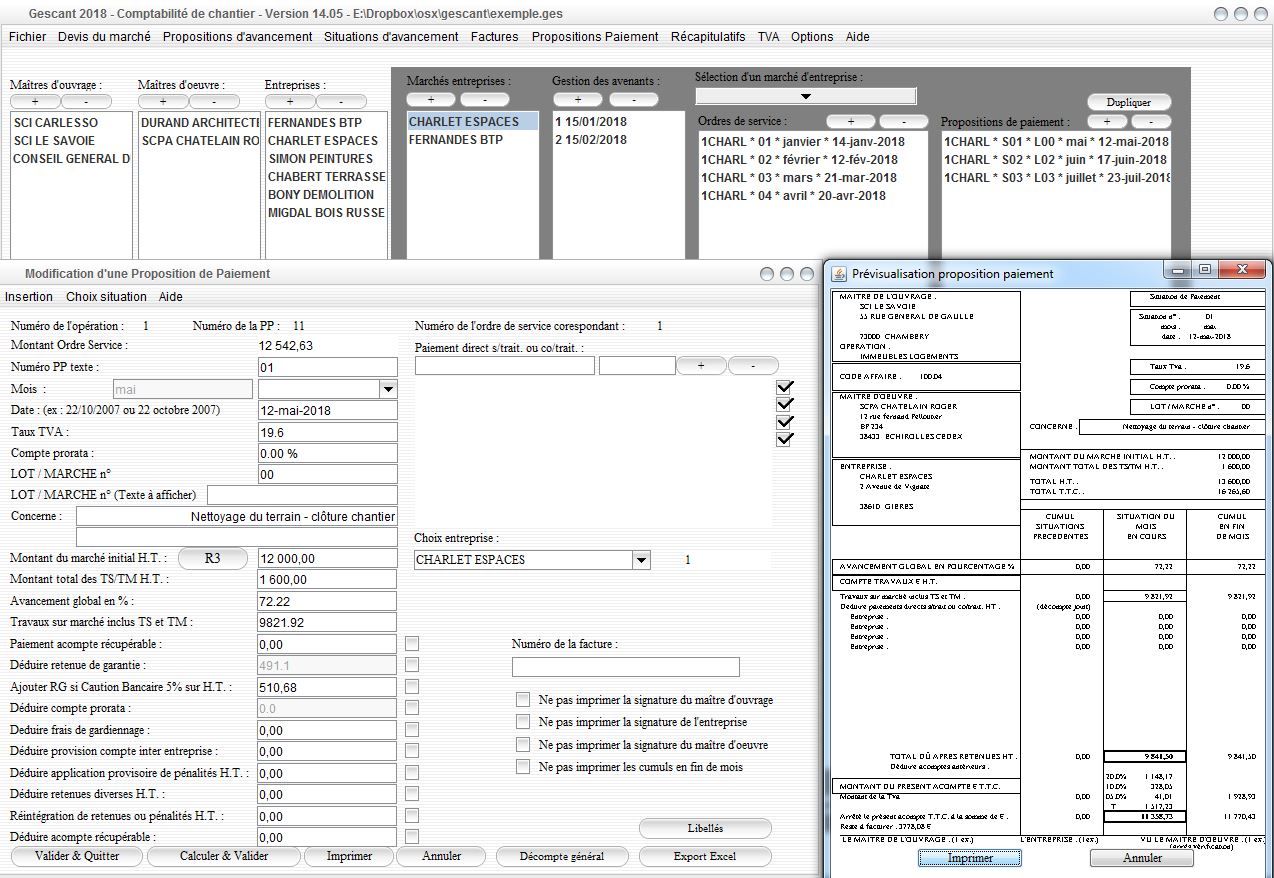The height and width of the screenshot is (878, 1274).
Task: Tick the Deduire frais de gardiennage checkbox
Action: pyautogui.click(x=412, y=730)
